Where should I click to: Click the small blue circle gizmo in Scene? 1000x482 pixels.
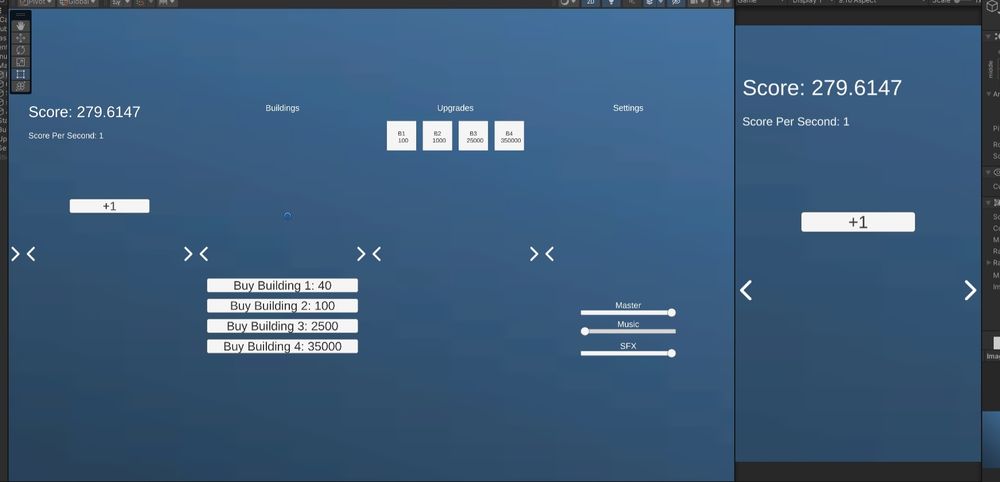pos(287,216)
